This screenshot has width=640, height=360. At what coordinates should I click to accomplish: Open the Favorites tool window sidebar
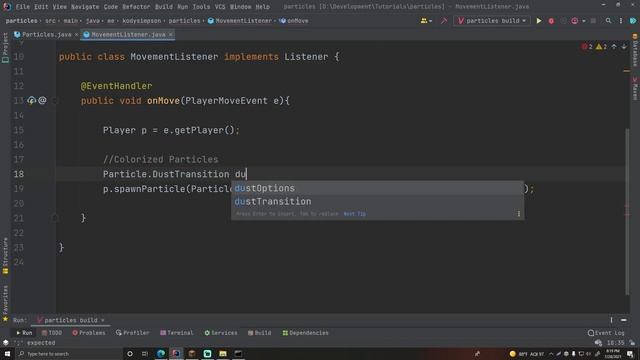pos(5,304)
